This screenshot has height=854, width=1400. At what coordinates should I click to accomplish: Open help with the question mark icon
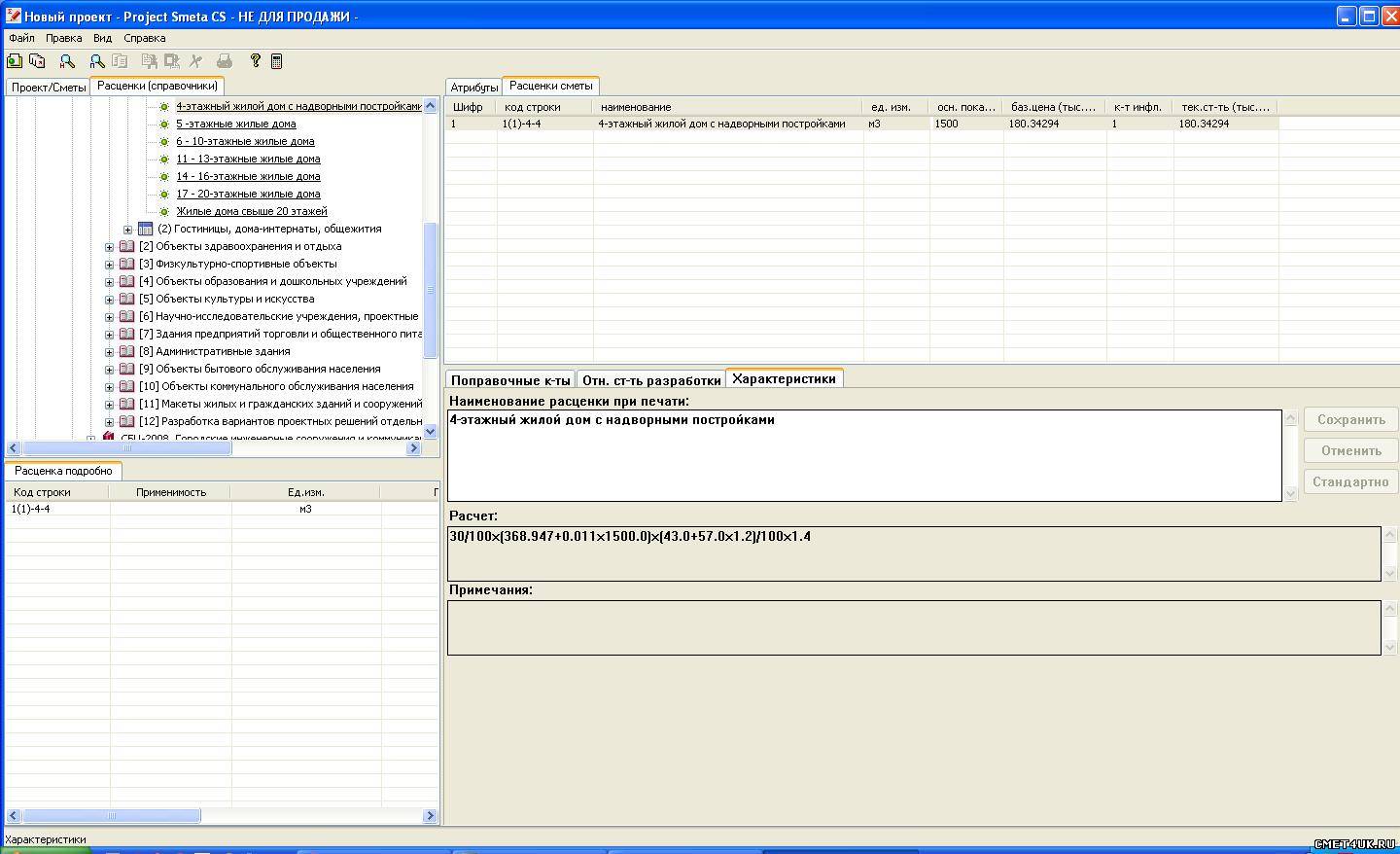point(255,61)
